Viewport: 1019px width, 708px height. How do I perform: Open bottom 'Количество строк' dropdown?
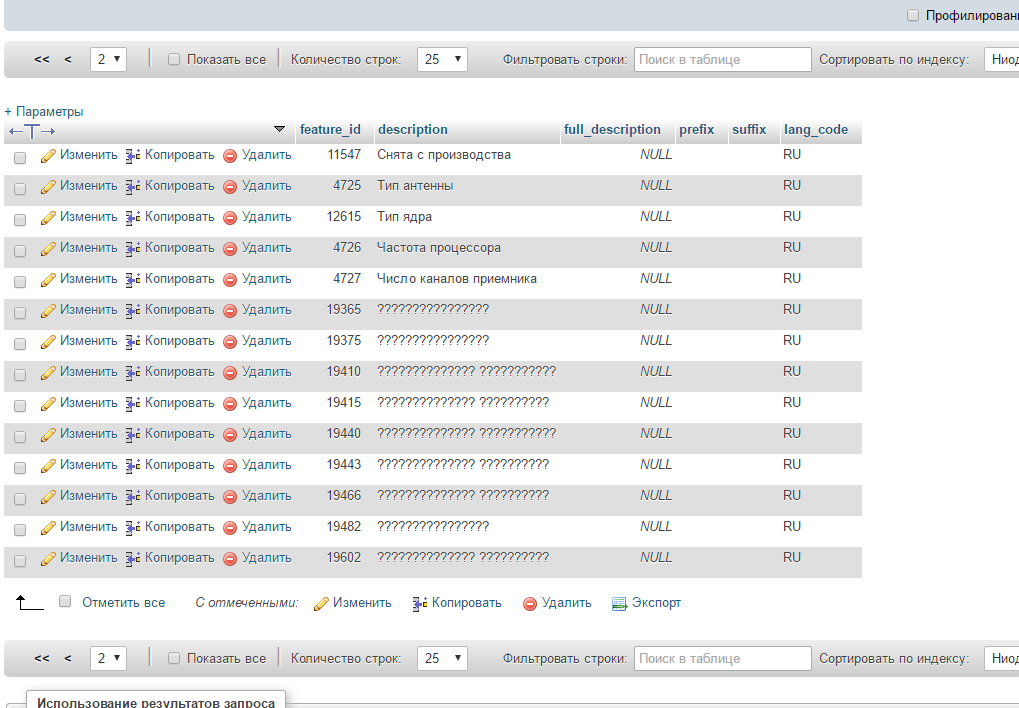(442, 658)
